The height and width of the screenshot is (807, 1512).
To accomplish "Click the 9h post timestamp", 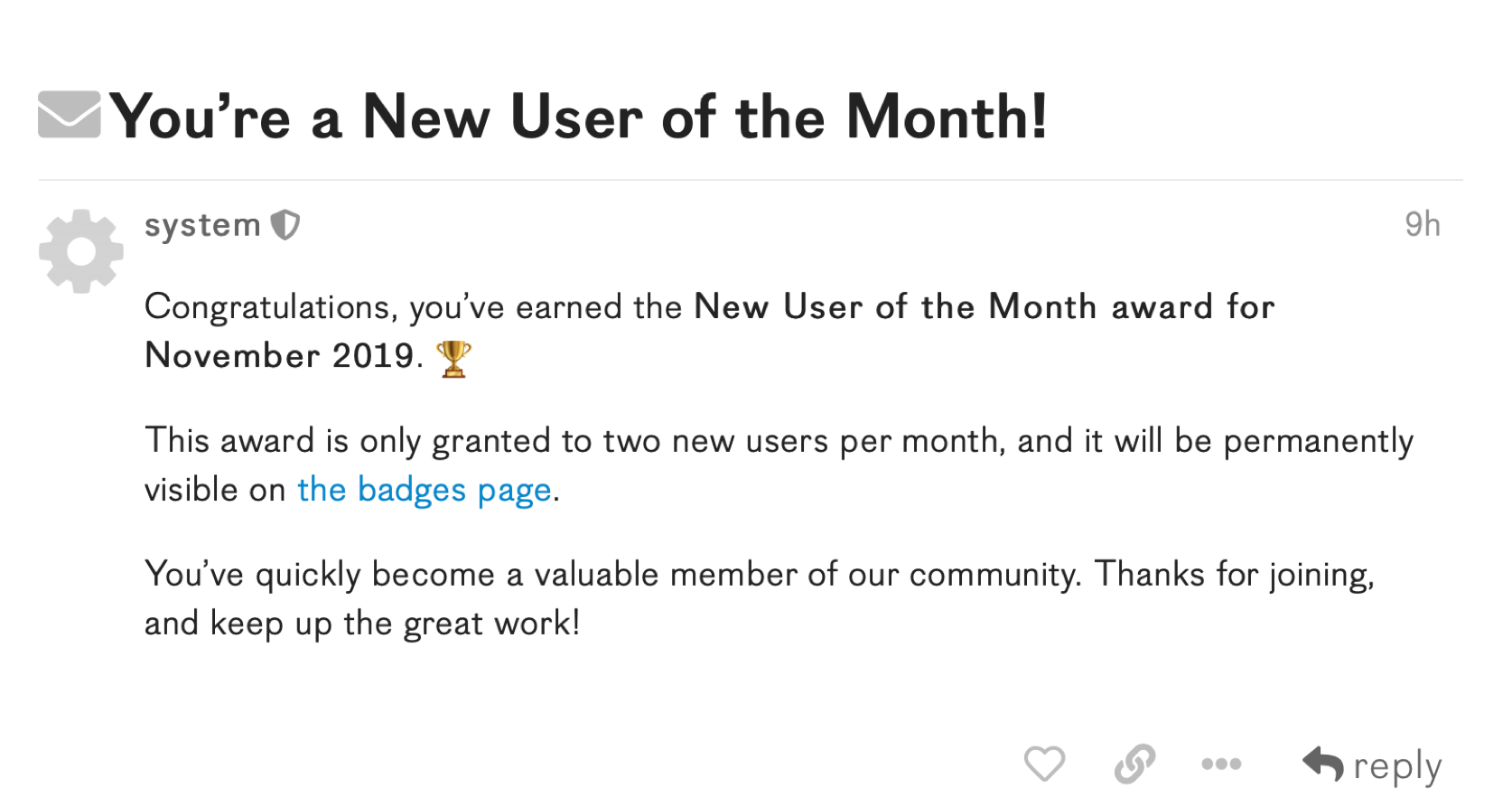I will point(1423,224).
